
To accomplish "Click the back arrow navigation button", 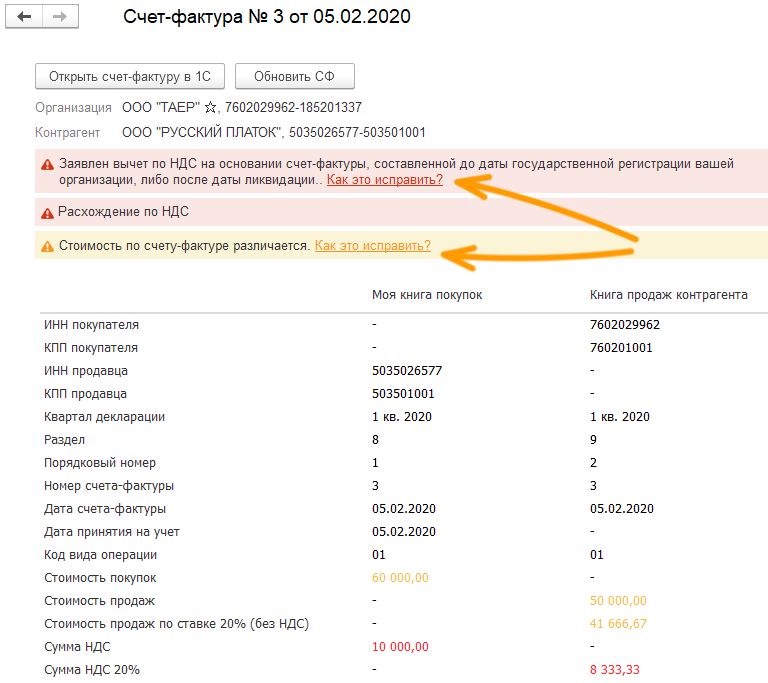I will tap(24, 17).
